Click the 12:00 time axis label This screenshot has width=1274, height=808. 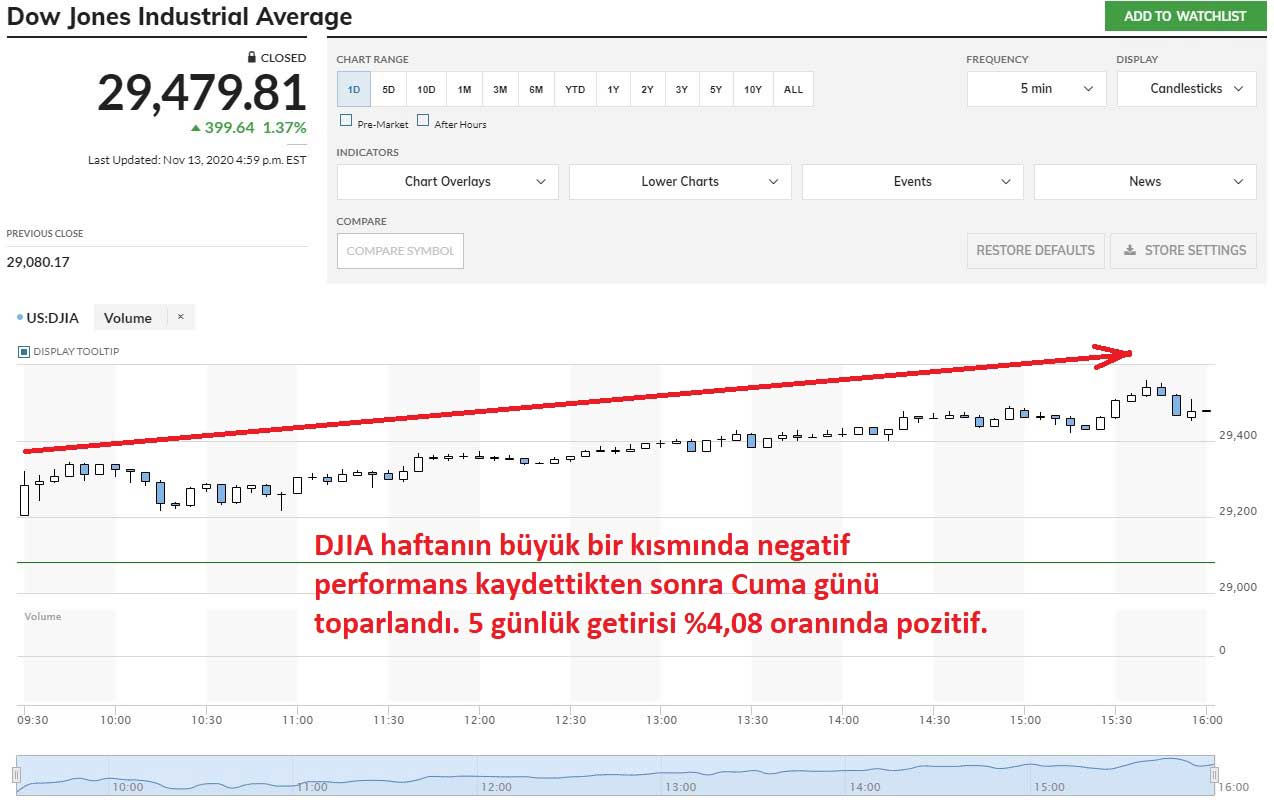click(x=479, y=720)
